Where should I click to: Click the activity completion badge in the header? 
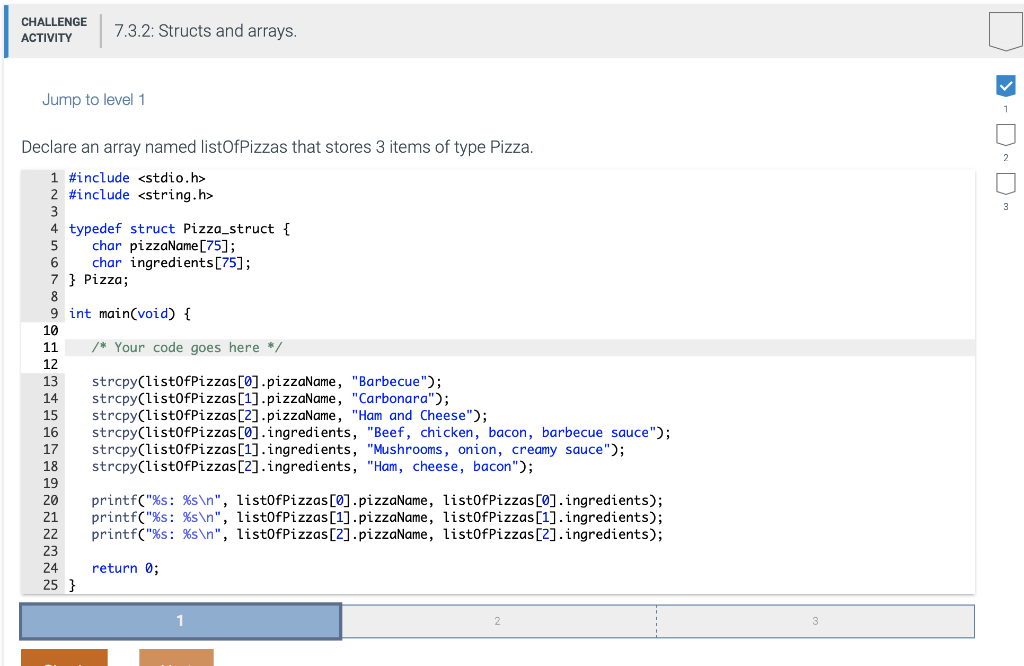click(1005, 31)
